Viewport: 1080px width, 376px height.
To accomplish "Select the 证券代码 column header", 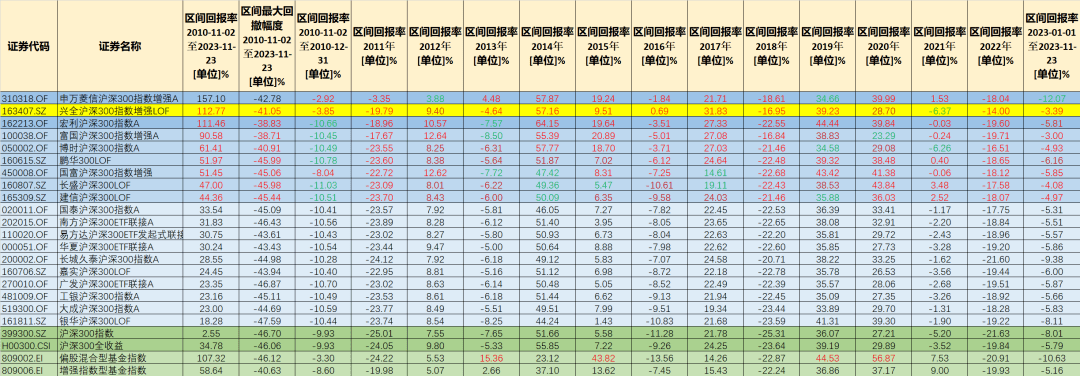I will pyautogui.click(x=28, y=46).
